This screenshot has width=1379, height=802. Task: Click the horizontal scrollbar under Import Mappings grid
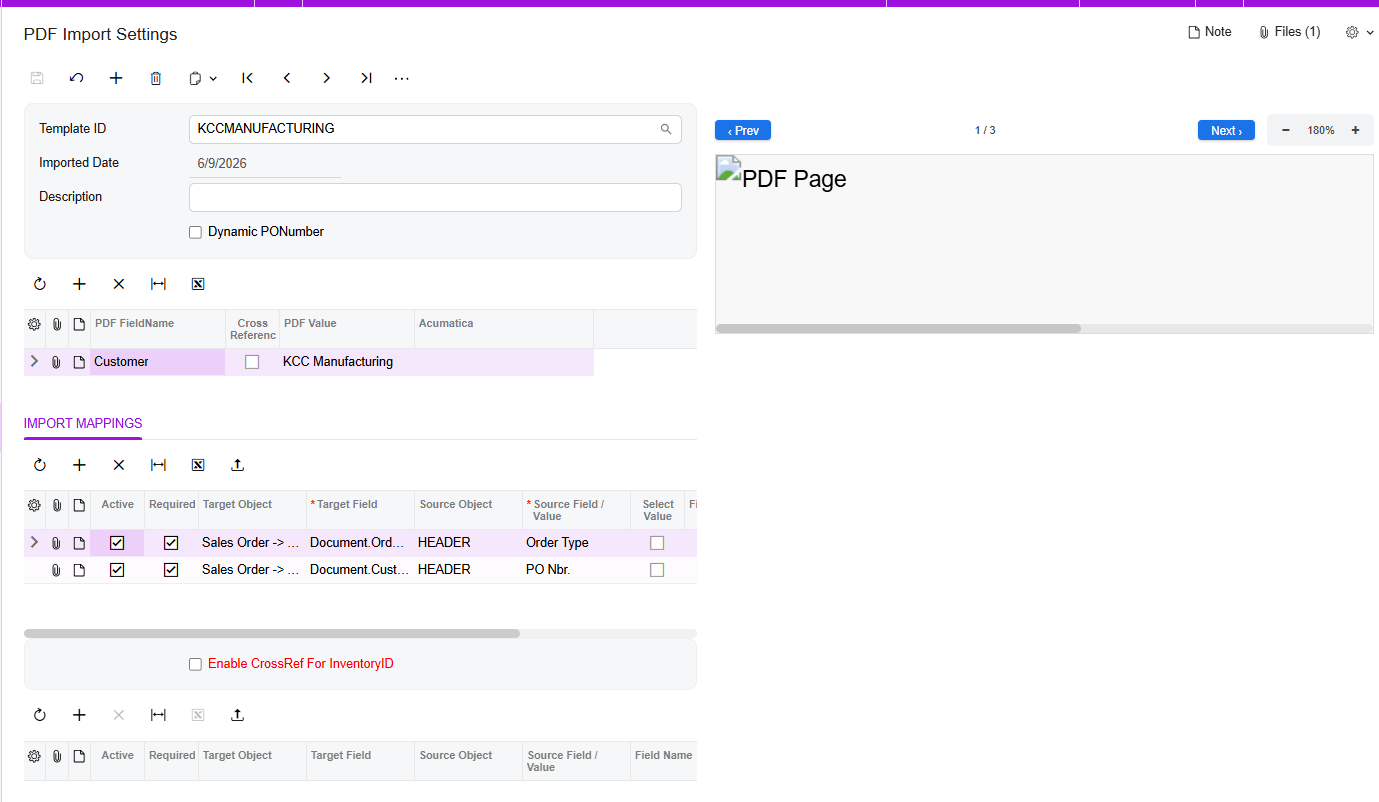(x=272, y=633)
